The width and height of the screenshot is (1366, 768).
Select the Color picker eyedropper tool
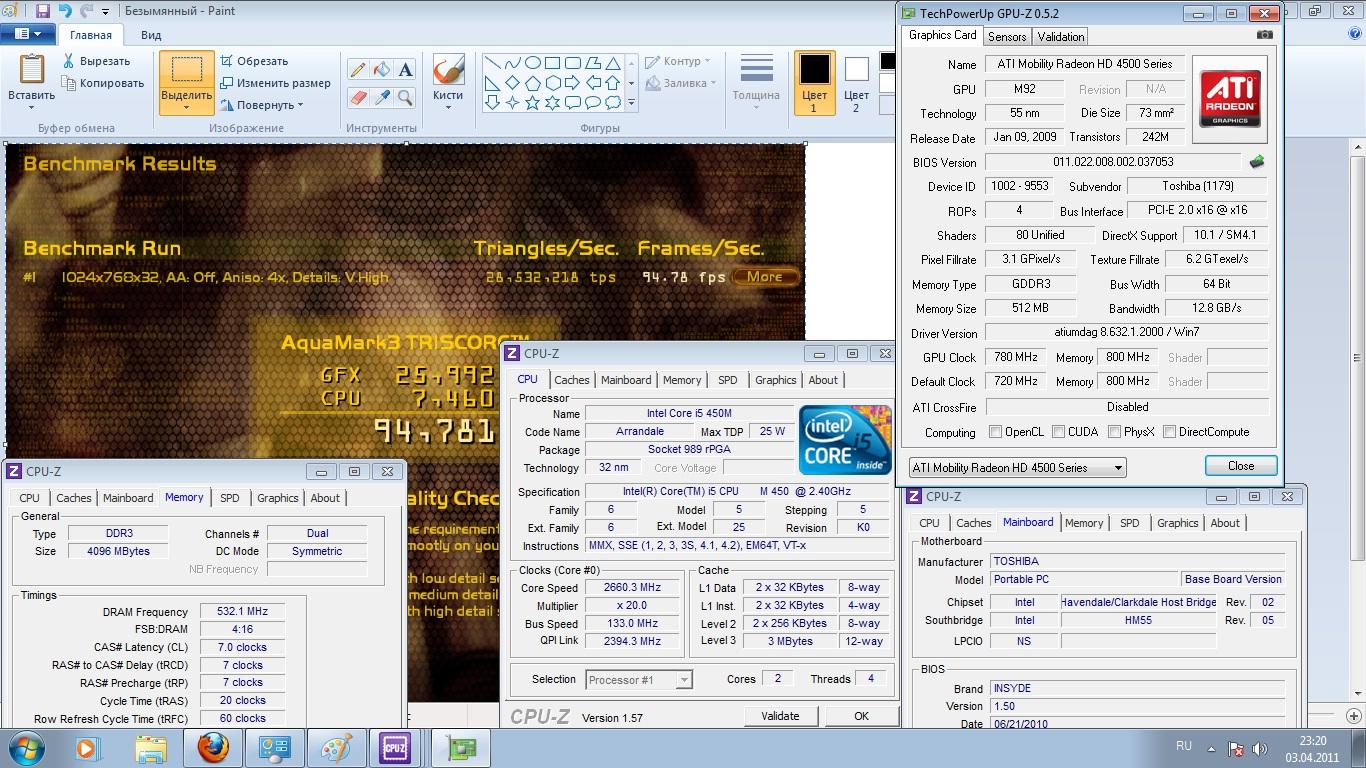click(x=382, y=97)
